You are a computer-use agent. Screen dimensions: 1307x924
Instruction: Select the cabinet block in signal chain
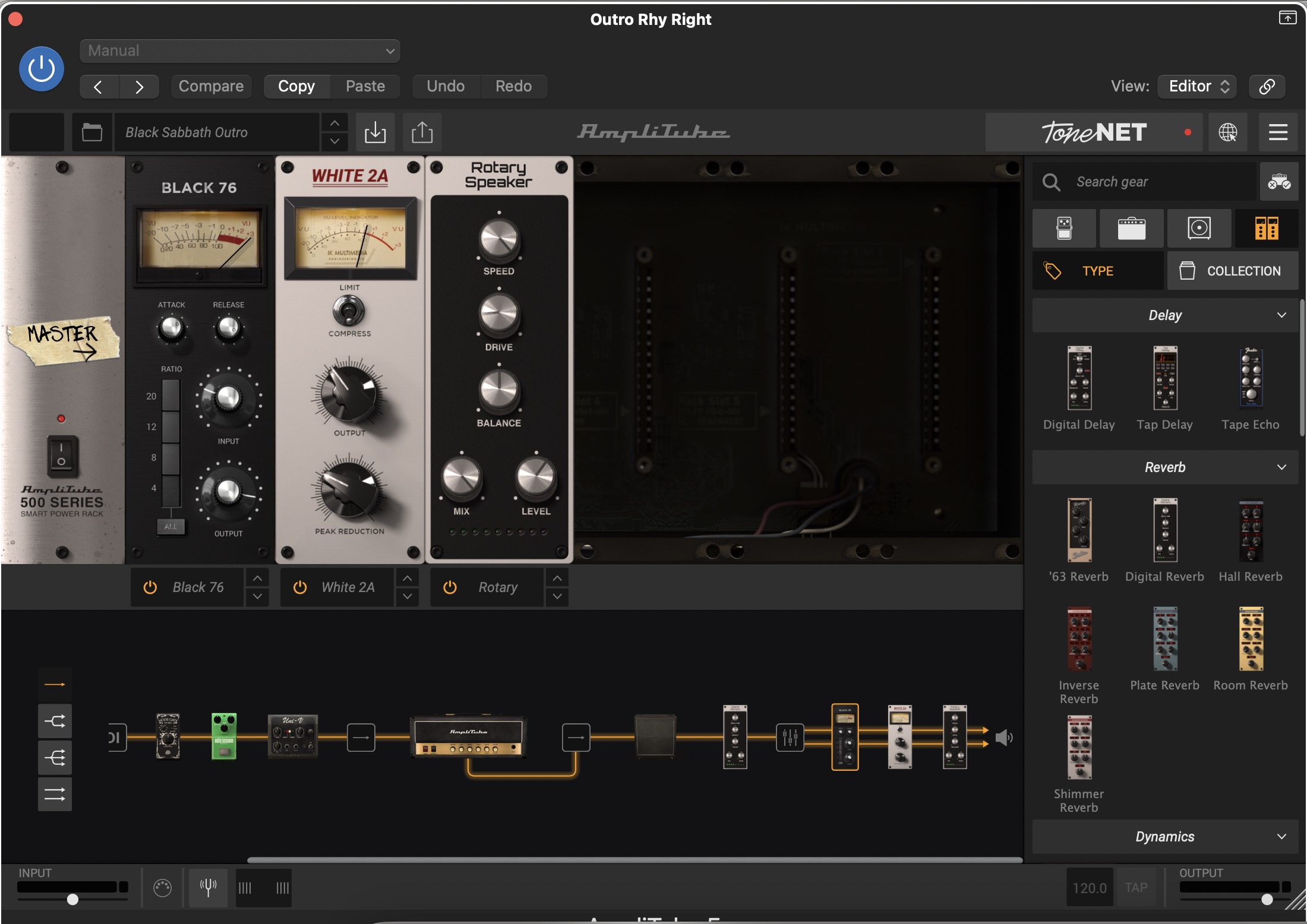click(655, 736)
